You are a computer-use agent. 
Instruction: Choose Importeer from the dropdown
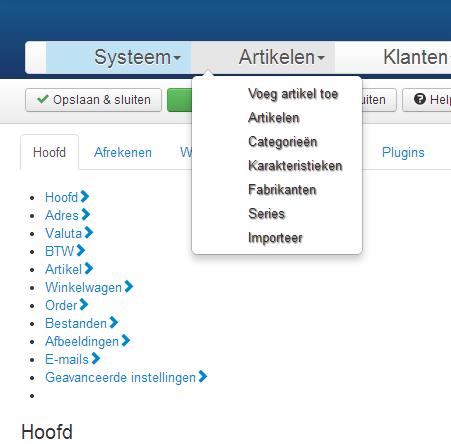(275, 238)
